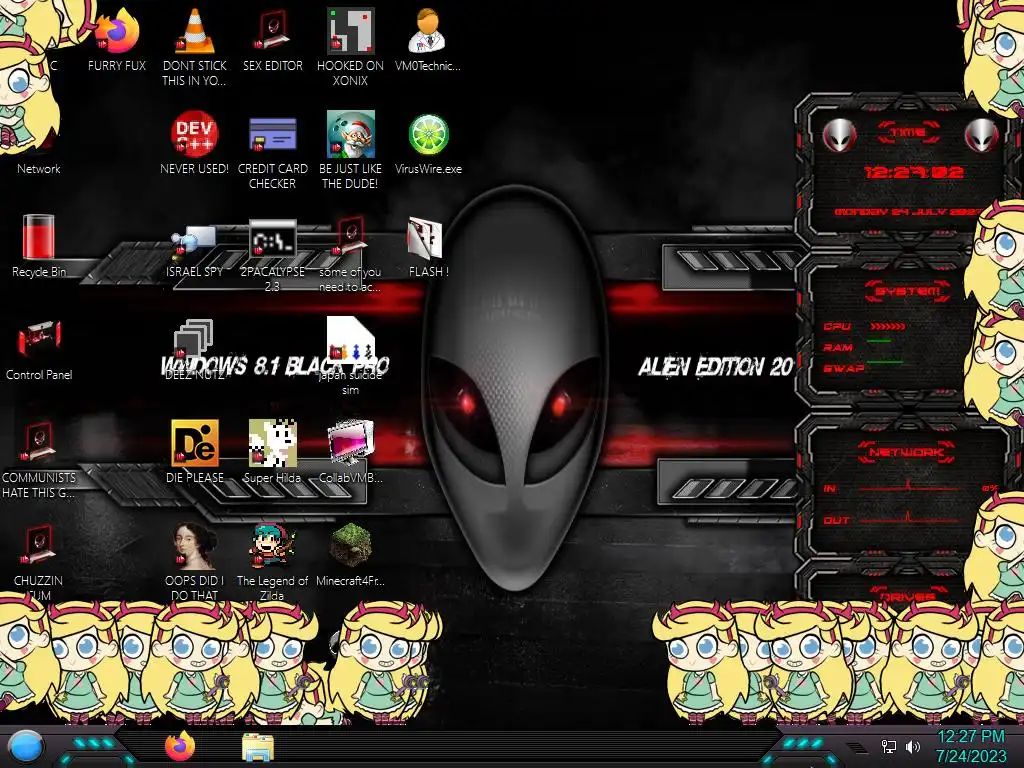Open the OOPS DID I DO THAT portrait icon
The height and width of the screenshot is (768, 1024).
pyautogui.click(x=195, y=545)
